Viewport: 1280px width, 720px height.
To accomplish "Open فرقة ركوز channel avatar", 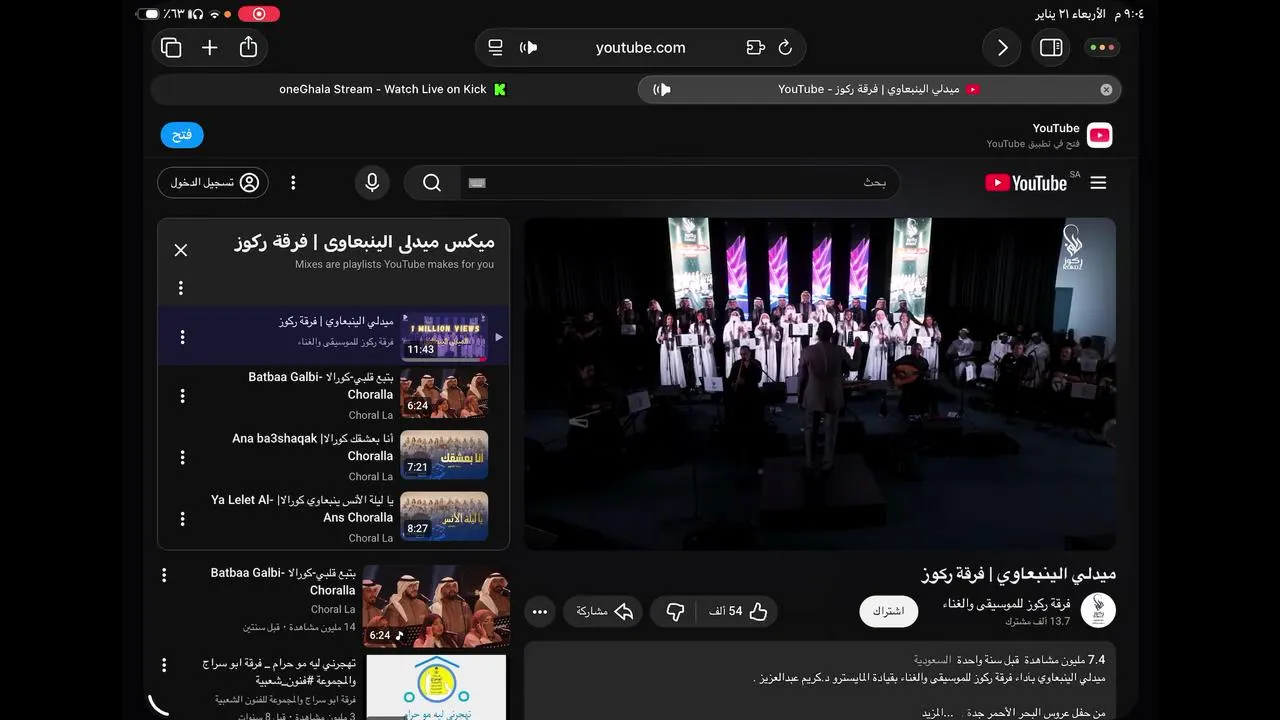I will point(1098,610).
